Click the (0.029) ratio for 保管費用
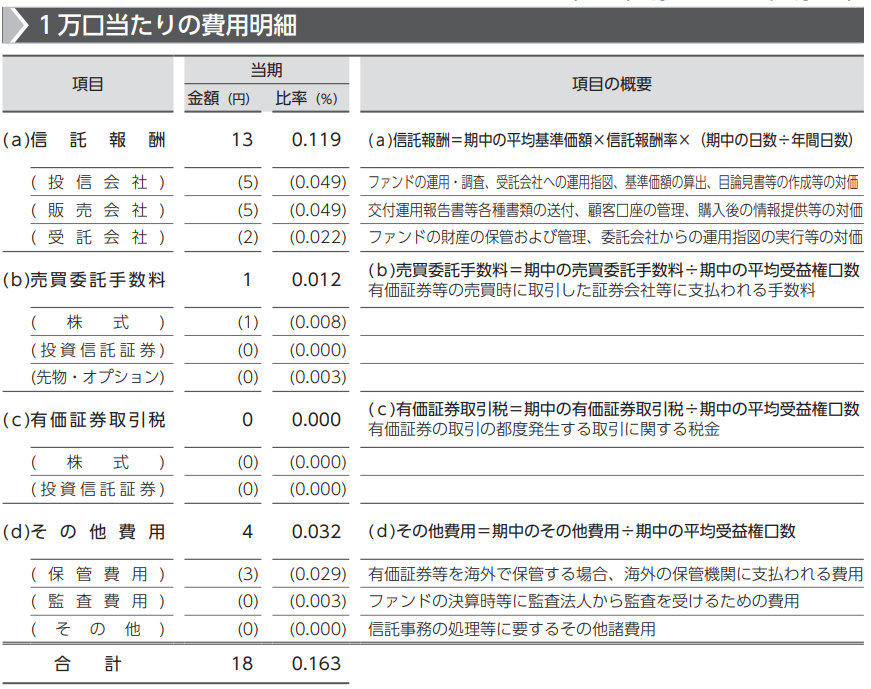Image resolution: width=871 pixels, height=689 pixels. pos(318,574)
